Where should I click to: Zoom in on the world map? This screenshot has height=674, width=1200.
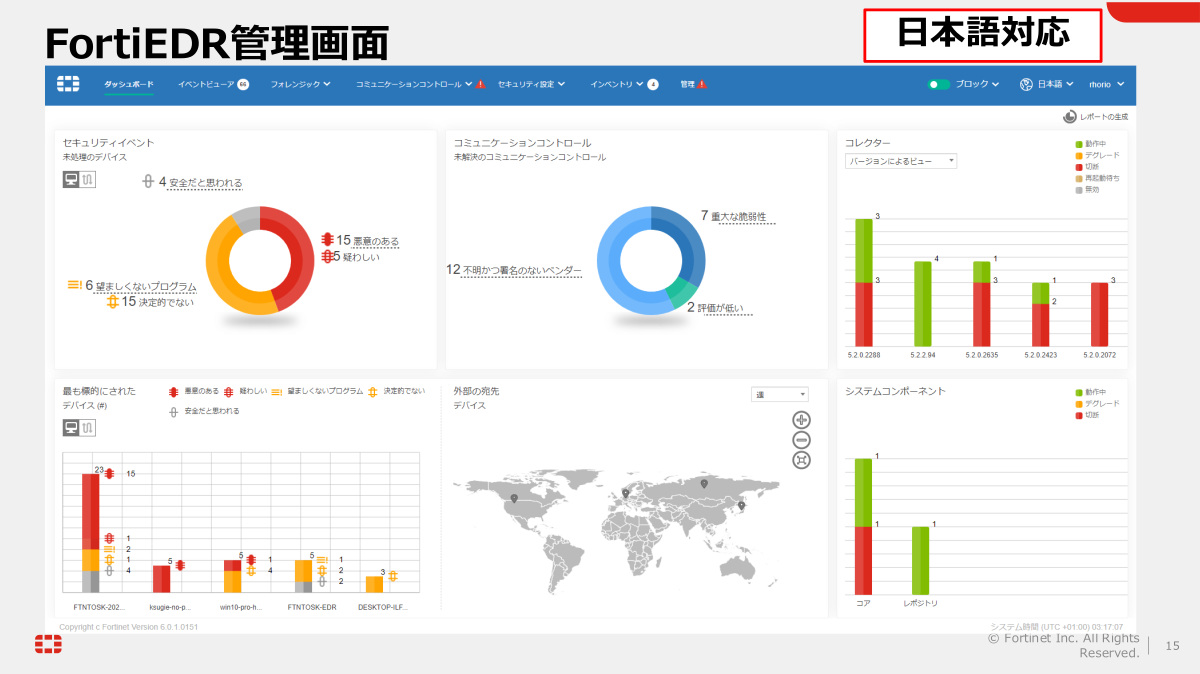(x=801, y=420)
